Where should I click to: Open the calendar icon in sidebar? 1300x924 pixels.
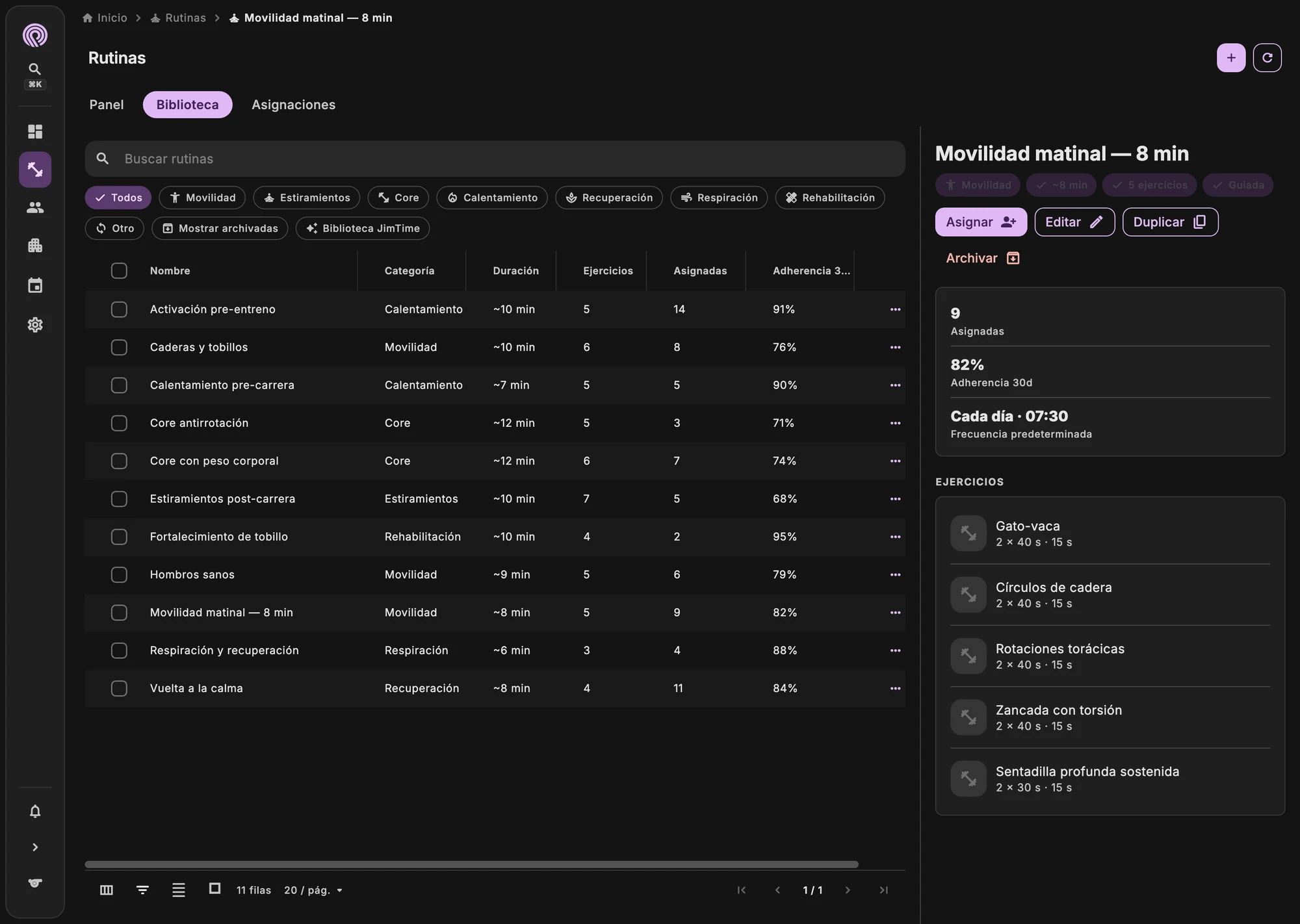pyautogui.click(x=35, y=285)
